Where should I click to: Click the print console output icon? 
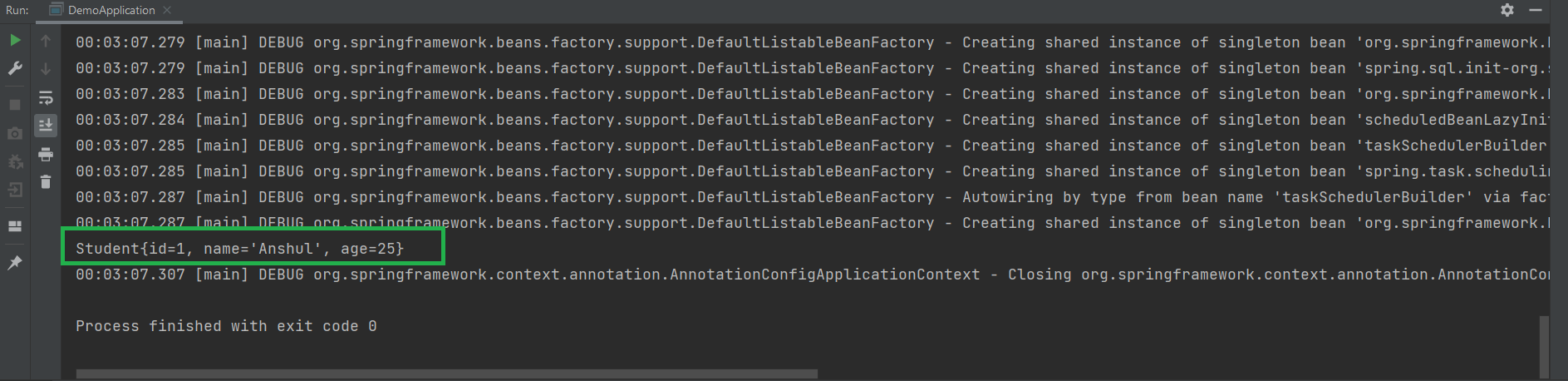46,154
